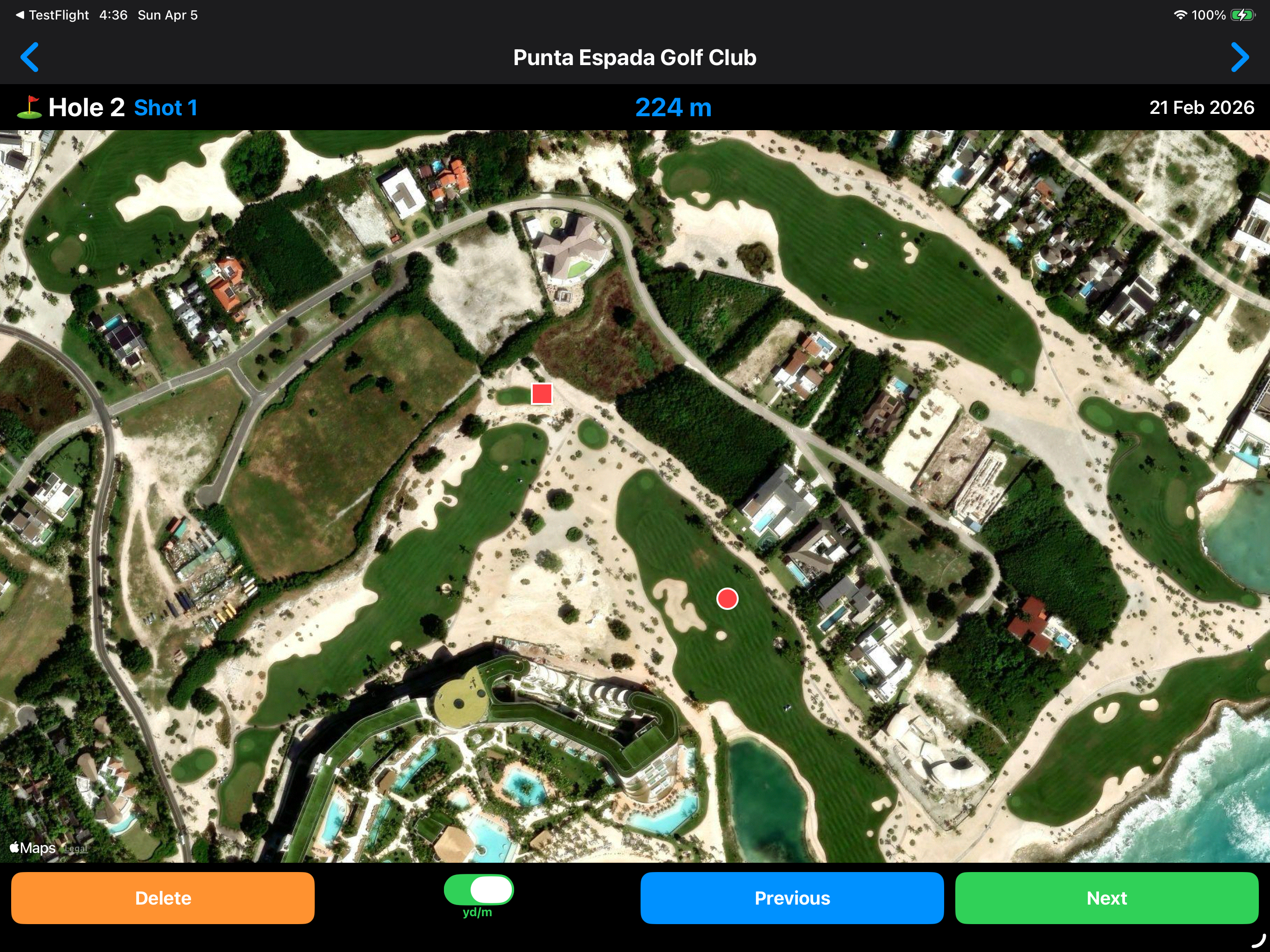This screenshot has width=1270, height=952.
Task: Go back with the left chevron arrow
Action: click(x=30, y=58)
